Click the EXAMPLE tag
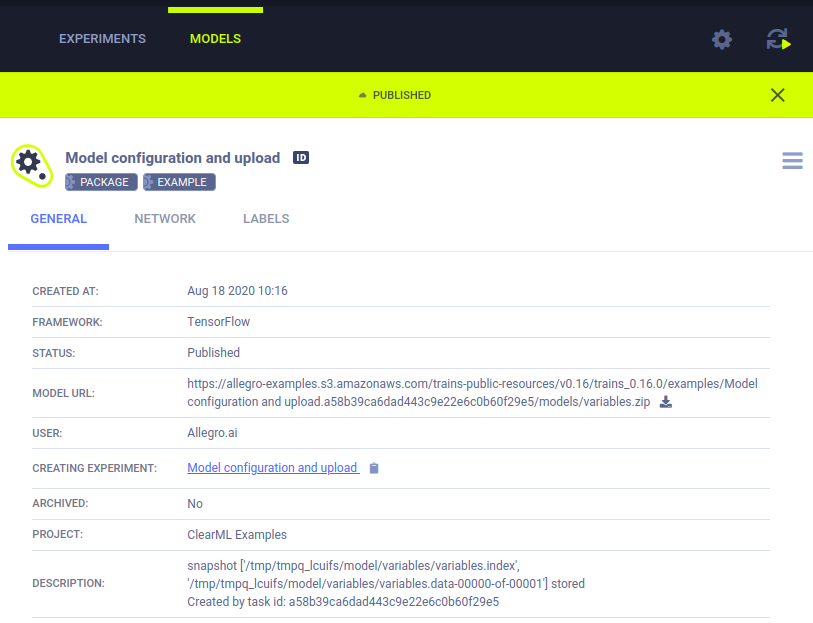This screenshot has width=813, height=623. pos(179,182)
